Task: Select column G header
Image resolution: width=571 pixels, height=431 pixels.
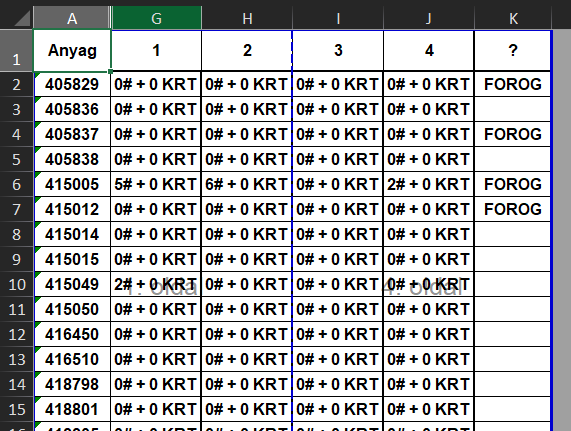Action: point(156,18)
